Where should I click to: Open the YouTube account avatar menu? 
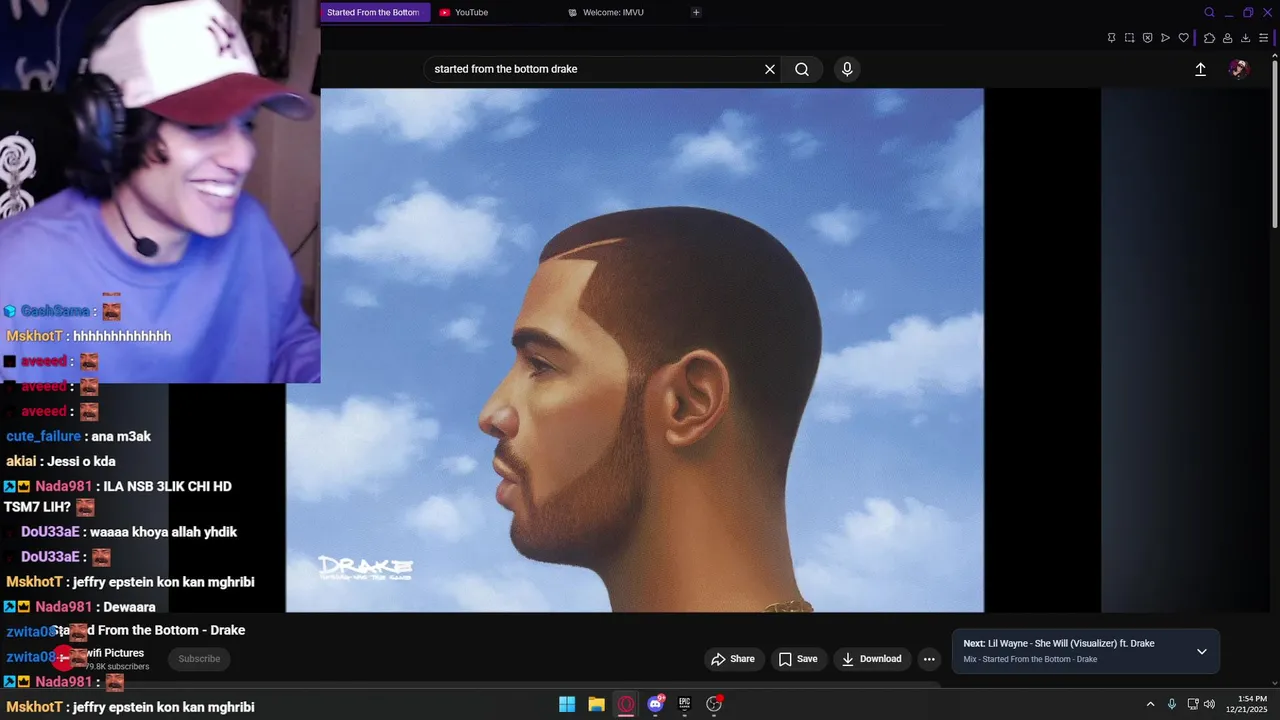(1239, 69)
